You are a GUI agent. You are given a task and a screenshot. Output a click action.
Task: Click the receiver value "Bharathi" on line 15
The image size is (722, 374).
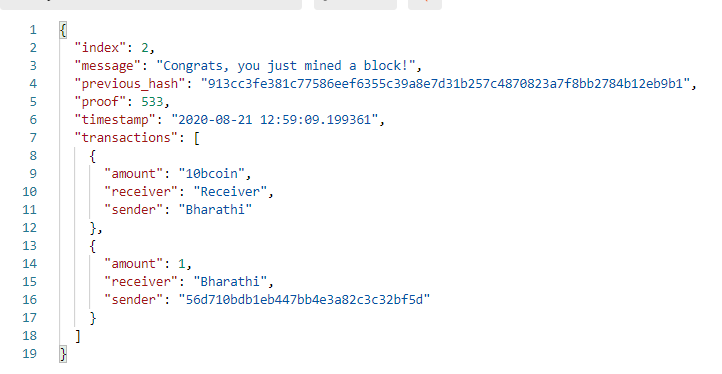point(230,282)
